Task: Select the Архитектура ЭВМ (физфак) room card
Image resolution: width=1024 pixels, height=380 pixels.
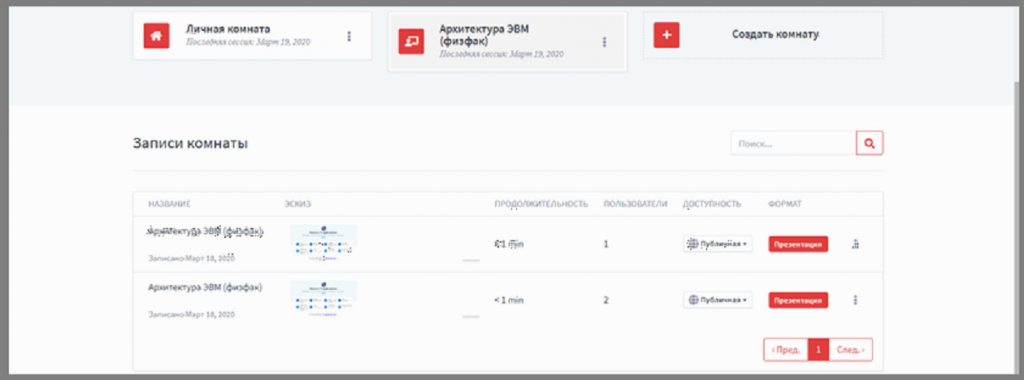Action: 507,42
